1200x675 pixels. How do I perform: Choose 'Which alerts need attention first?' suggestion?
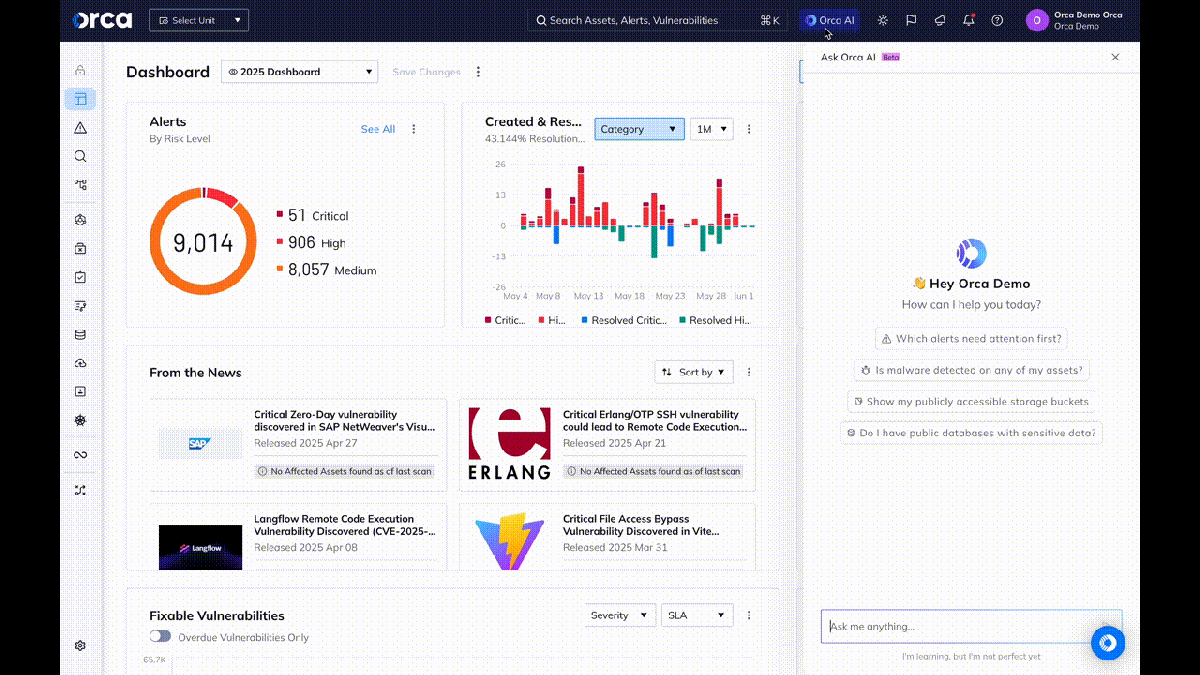point(971,339)
